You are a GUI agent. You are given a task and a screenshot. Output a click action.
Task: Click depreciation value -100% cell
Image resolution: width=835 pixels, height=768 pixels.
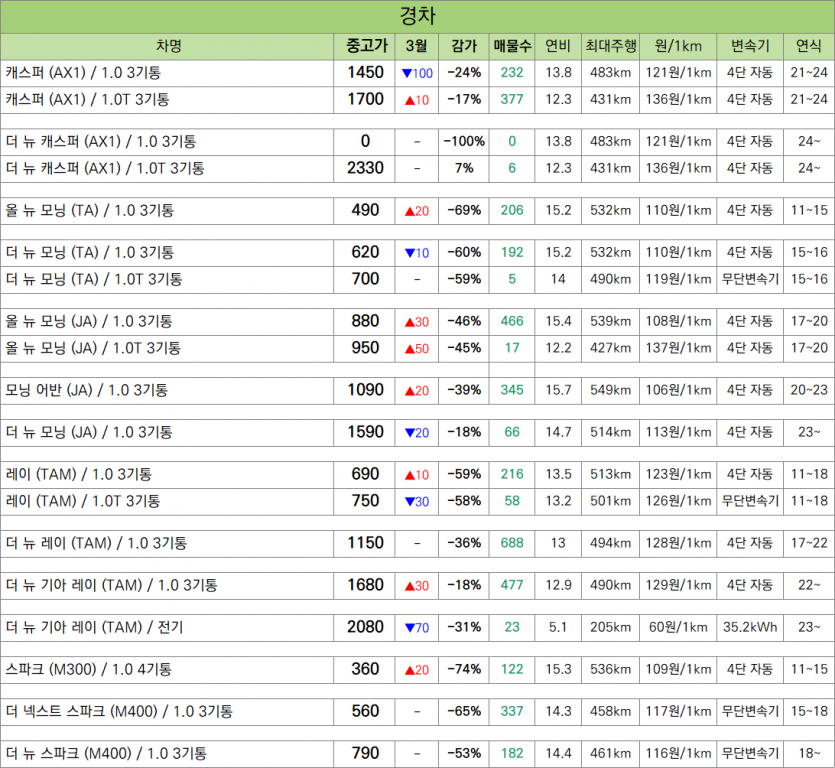tap(464, 142)
